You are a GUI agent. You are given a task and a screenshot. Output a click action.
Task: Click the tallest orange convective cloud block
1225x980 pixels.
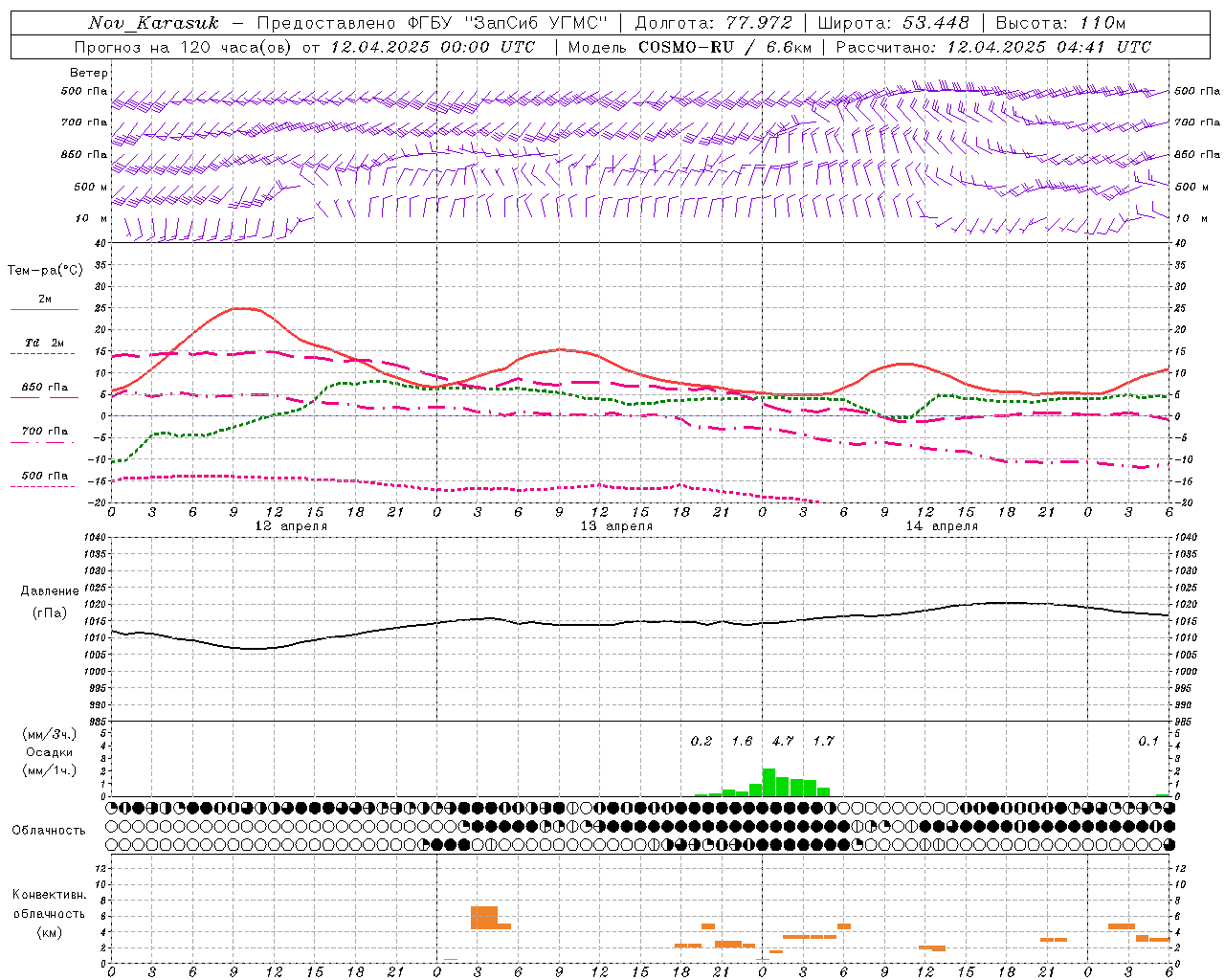(484, 917)
